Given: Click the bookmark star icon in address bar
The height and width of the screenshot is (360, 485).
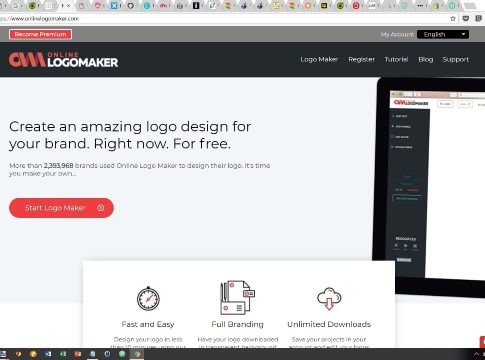Looking at the screenshot, I should click(x=453, y=19).
